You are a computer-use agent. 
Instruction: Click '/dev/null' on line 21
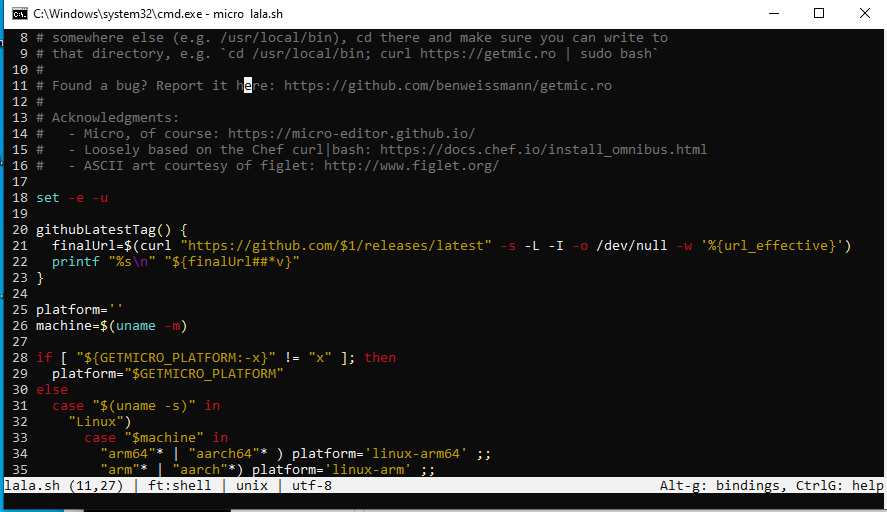[x=632, y=246]
